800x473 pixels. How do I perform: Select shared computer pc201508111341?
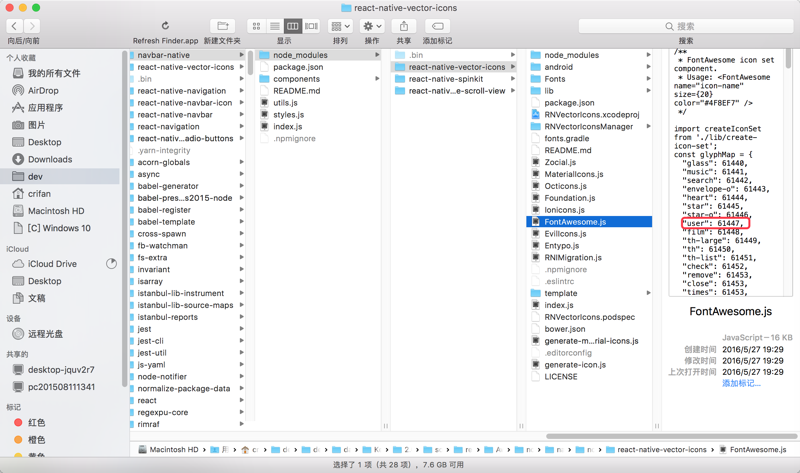coord(61,387)
